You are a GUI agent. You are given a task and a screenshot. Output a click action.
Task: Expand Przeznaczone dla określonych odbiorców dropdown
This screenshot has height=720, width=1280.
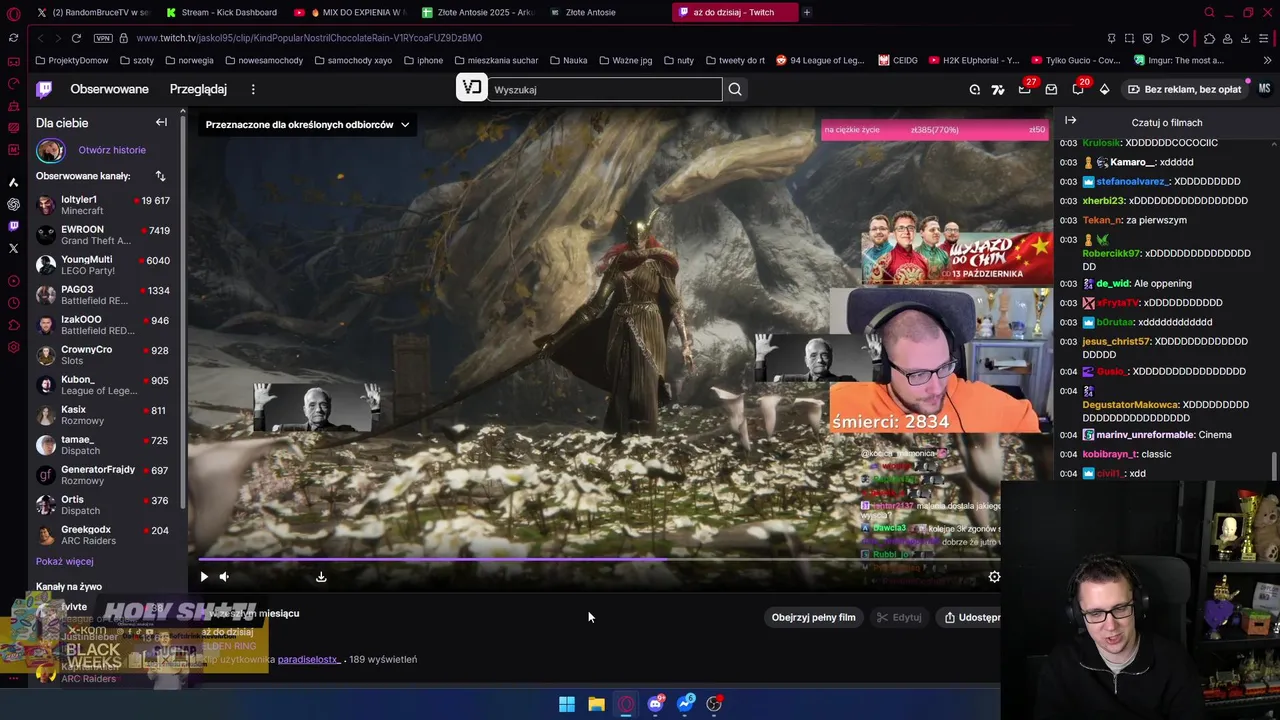click(x=307, y=125)
